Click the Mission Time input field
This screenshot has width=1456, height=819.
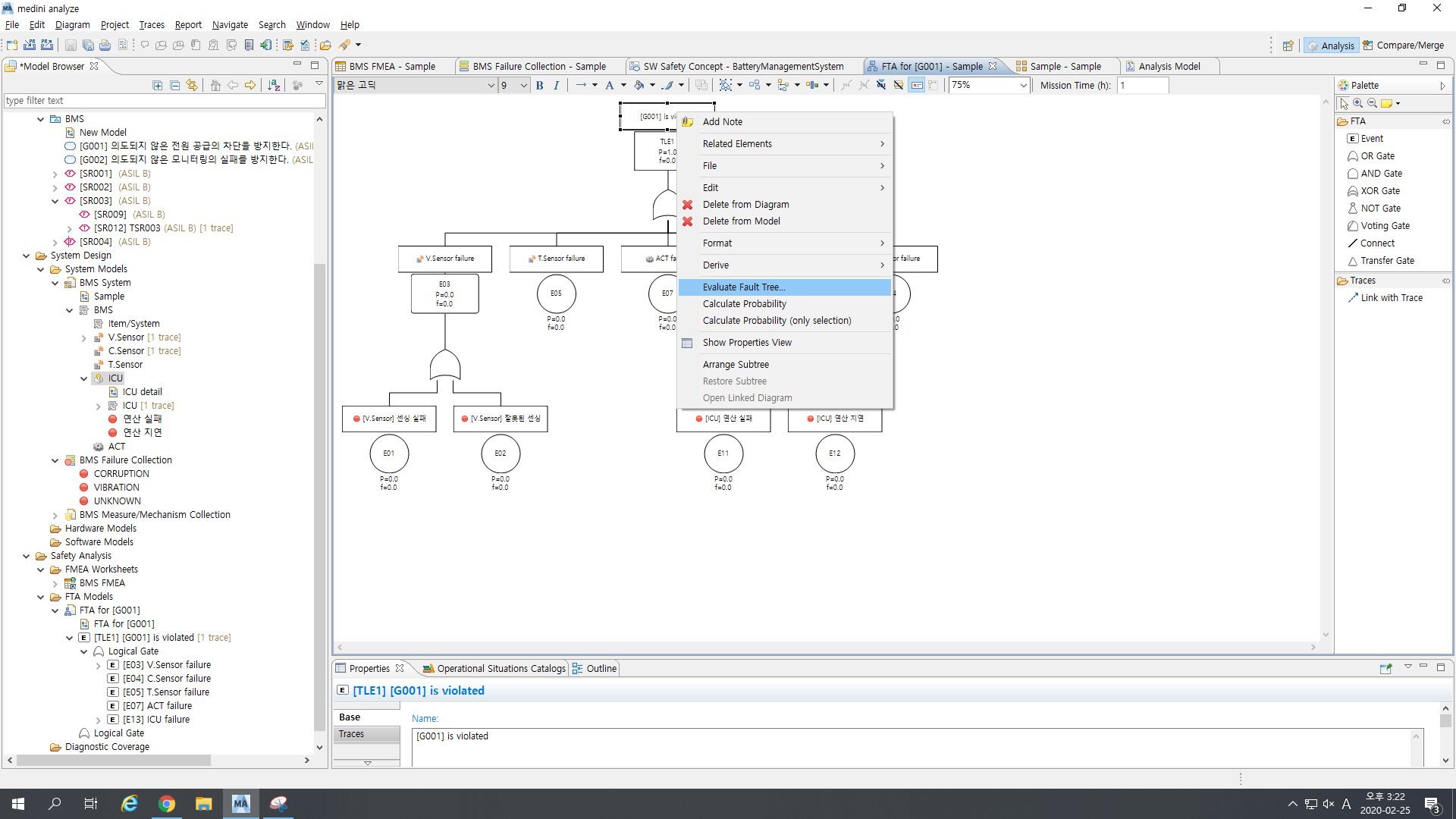pyautogui.click(x=1142, y=86)
